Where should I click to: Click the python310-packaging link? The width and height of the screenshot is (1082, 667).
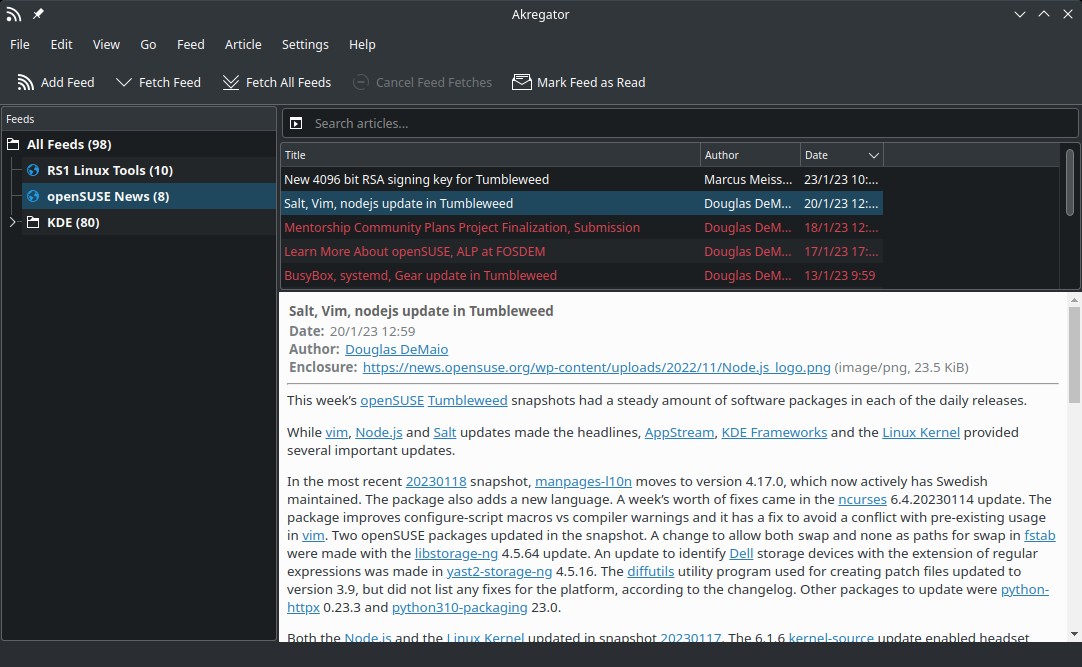tap(460, 608)
